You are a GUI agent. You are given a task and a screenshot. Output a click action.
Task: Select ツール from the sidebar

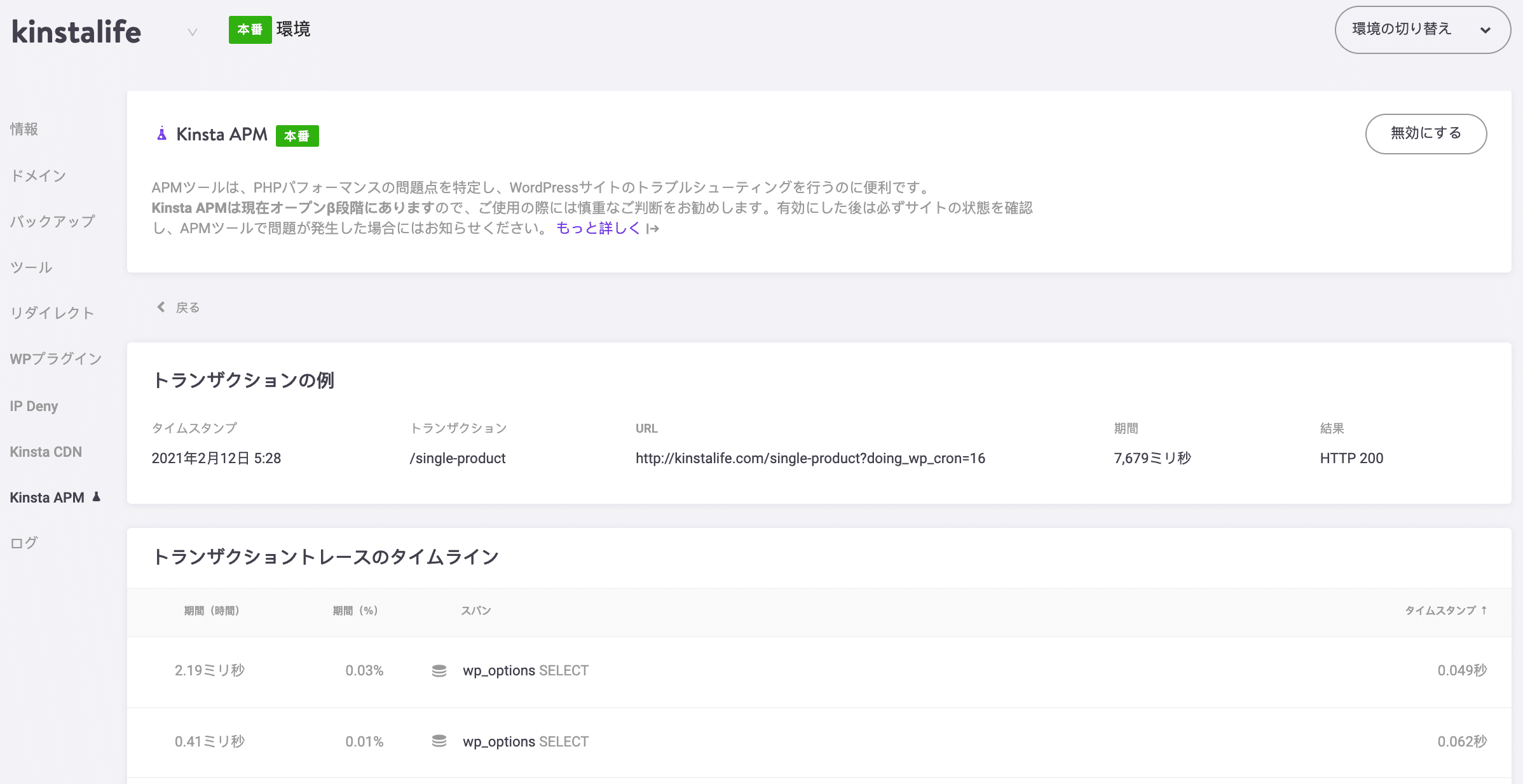click(31, 267)
